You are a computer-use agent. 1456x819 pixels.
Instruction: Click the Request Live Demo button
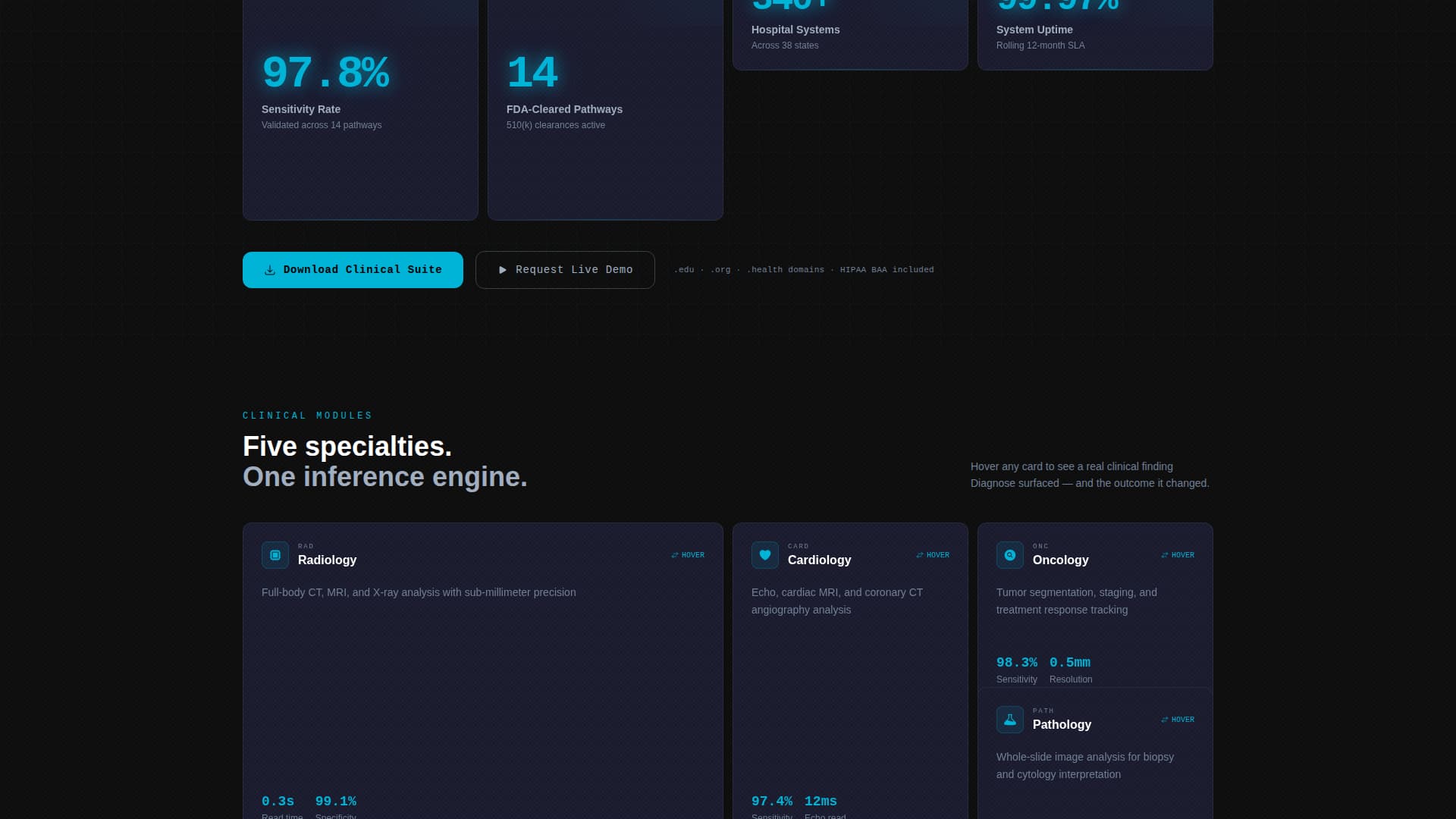(x=565, y=270)
